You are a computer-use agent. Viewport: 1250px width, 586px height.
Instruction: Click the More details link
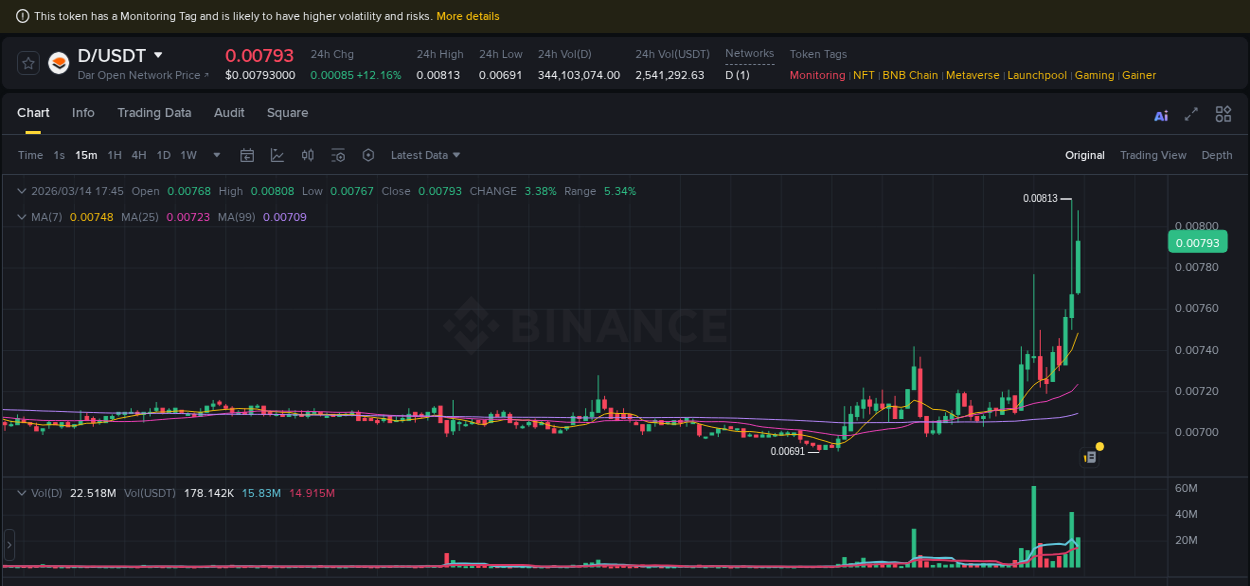tap(468, 16)
